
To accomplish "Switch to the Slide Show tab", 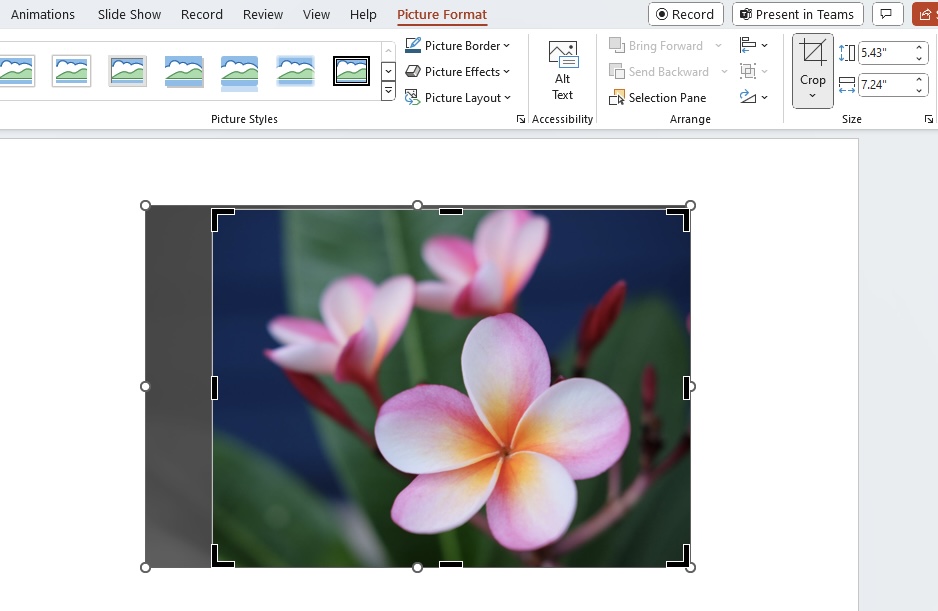I will (129, 14).
